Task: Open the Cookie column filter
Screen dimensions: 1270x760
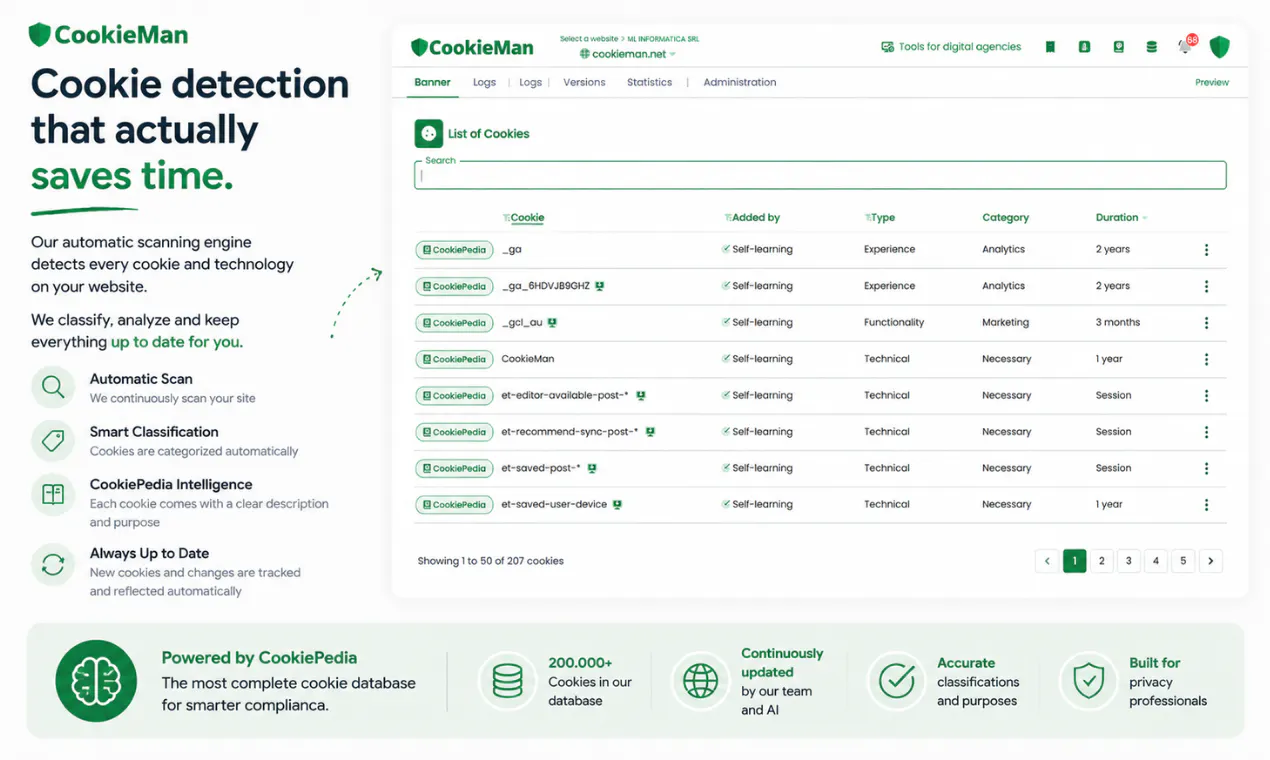Action: pos(506,218)
